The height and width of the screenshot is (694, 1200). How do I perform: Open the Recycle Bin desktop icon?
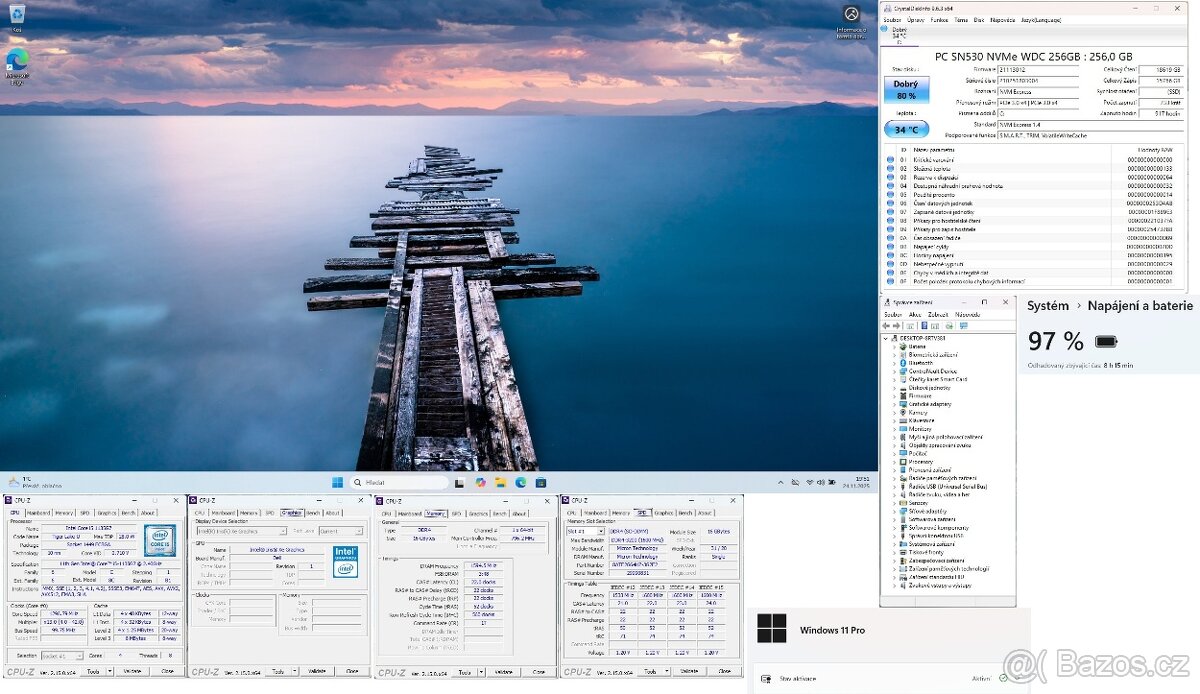[16, 14]
